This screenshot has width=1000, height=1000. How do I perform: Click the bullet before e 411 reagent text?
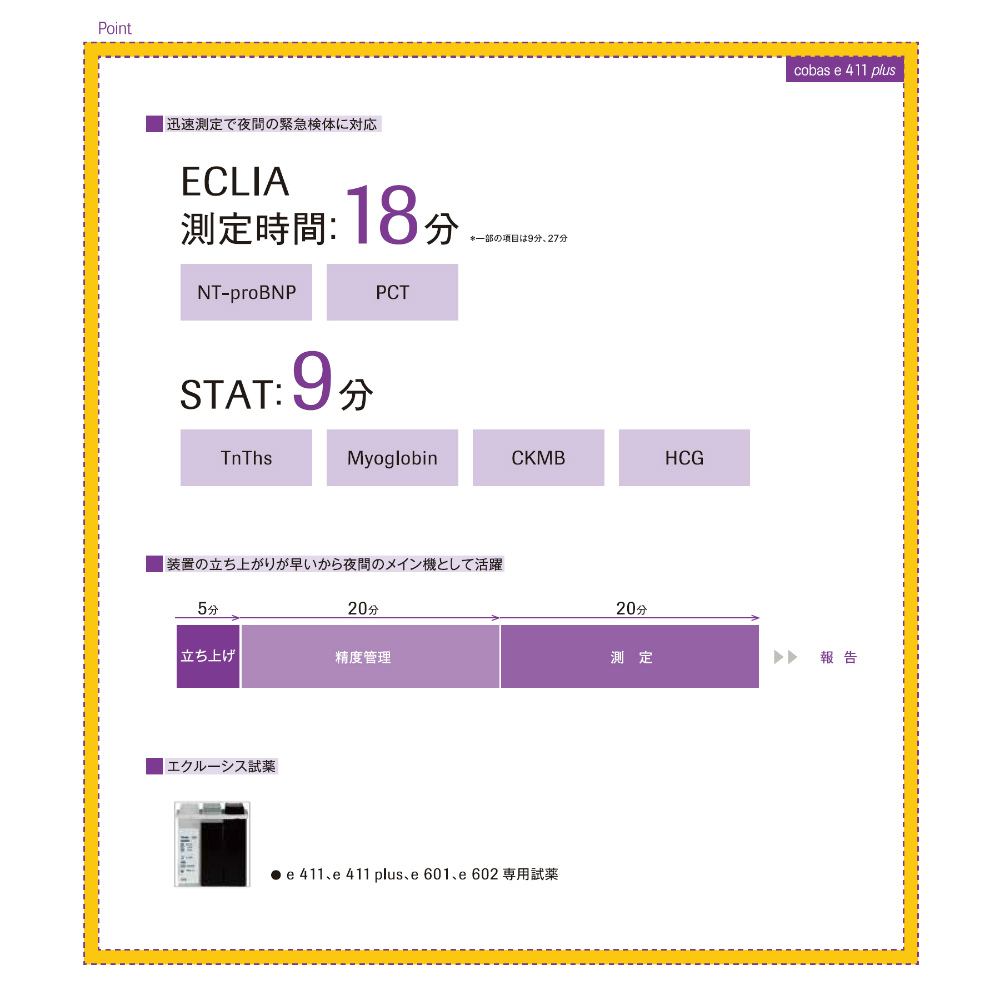(x=276, y=875)
